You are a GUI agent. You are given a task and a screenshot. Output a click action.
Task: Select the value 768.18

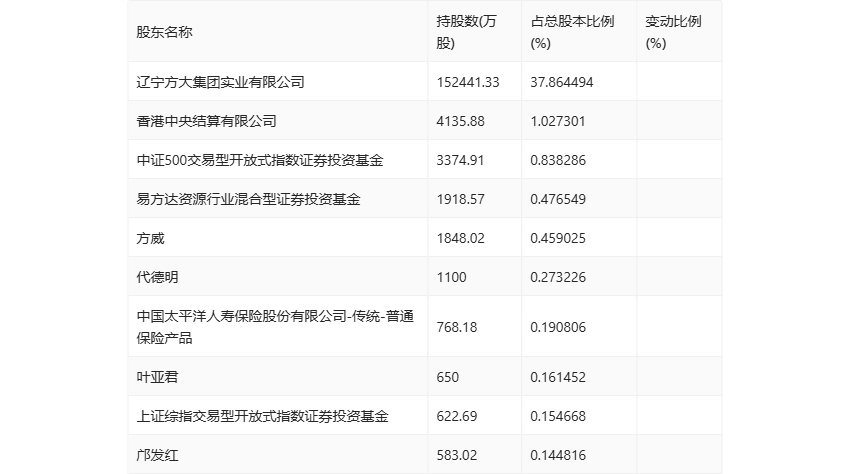456,327
